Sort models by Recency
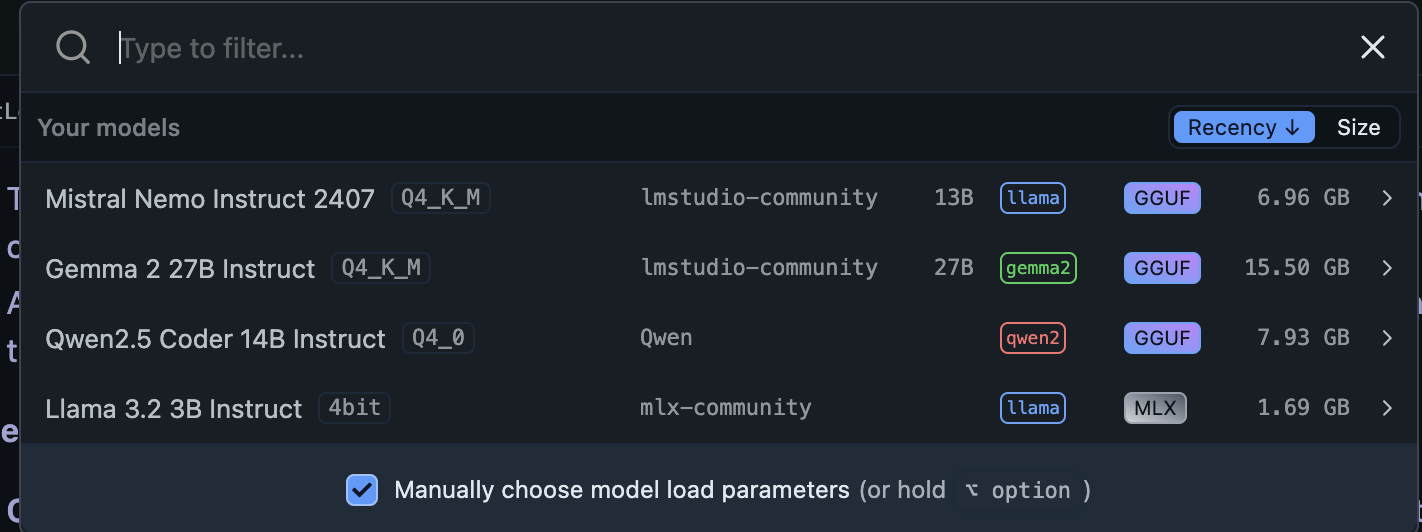 1243,127
